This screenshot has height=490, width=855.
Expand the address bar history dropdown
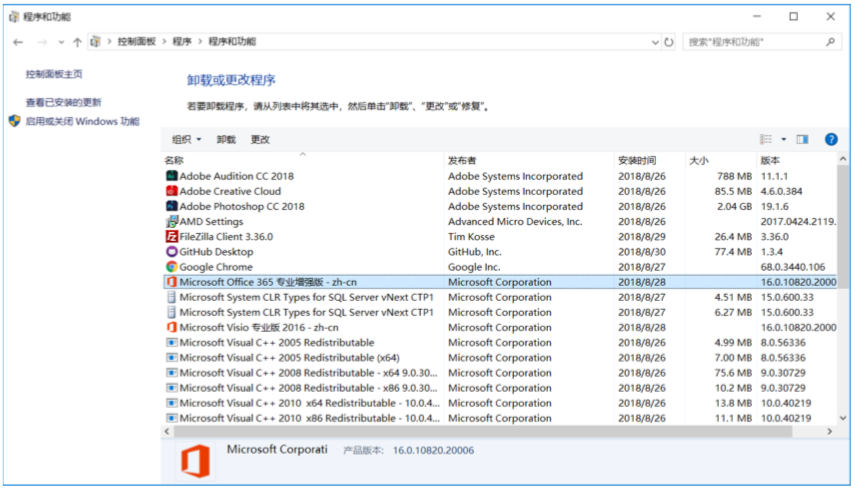tap(655, 42)
